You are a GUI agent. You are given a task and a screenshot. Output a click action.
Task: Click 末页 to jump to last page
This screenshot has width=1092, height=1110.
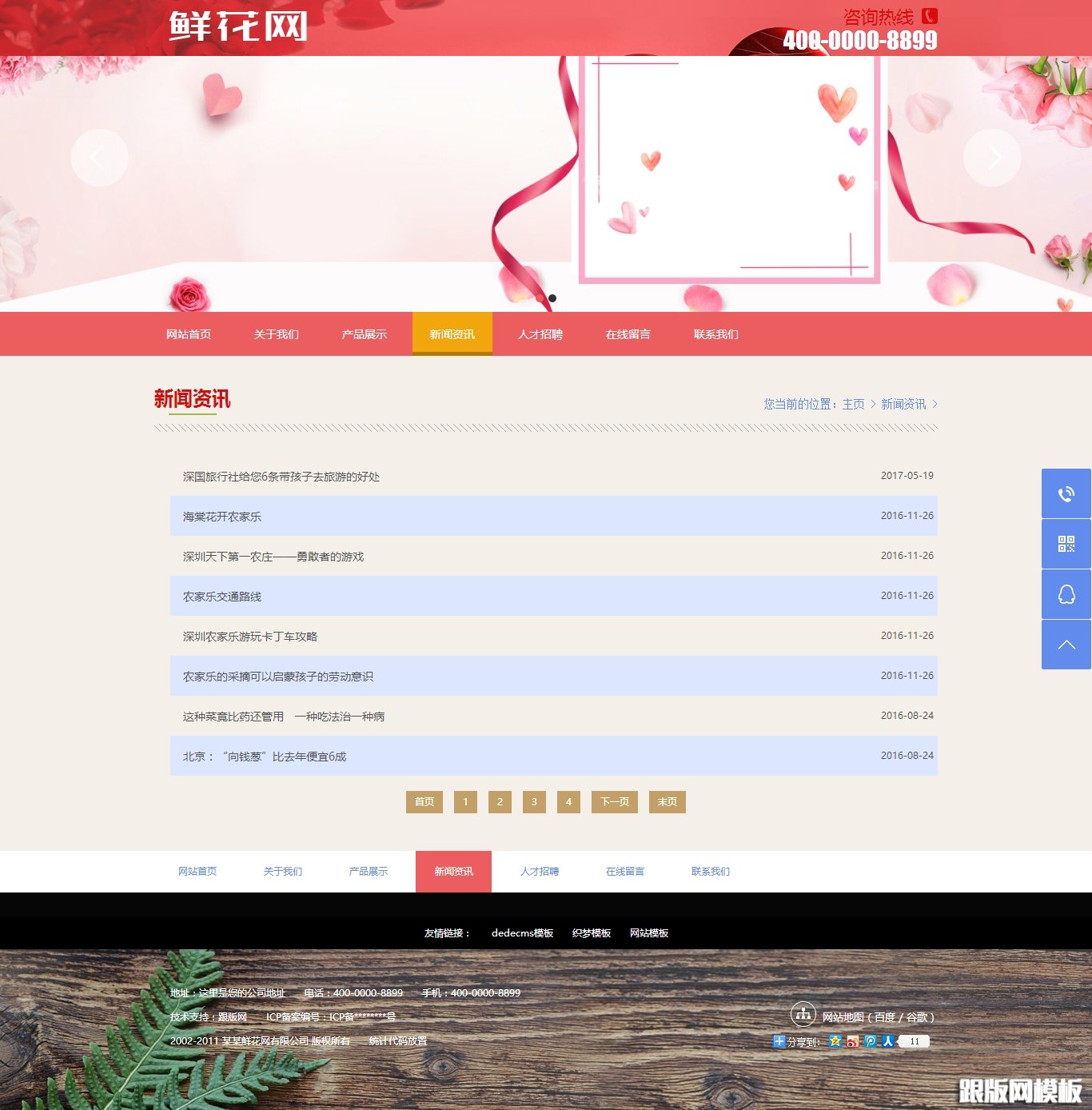click(667, 801)
